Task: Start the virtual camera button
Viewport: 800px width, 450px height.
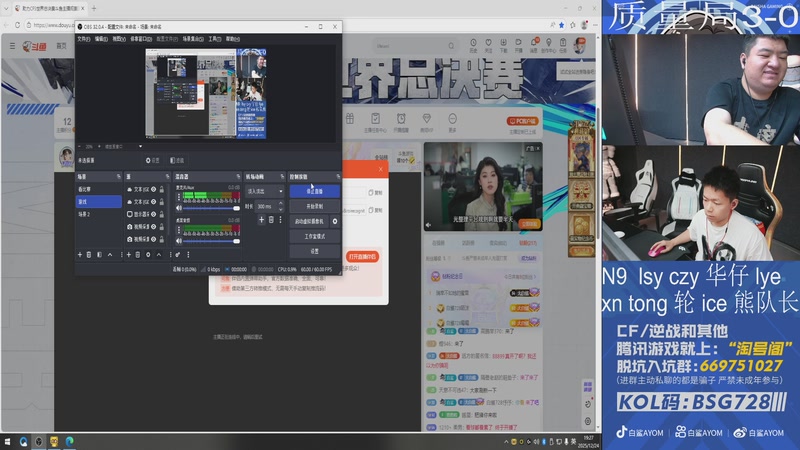Action: click(x=309, y=221)
